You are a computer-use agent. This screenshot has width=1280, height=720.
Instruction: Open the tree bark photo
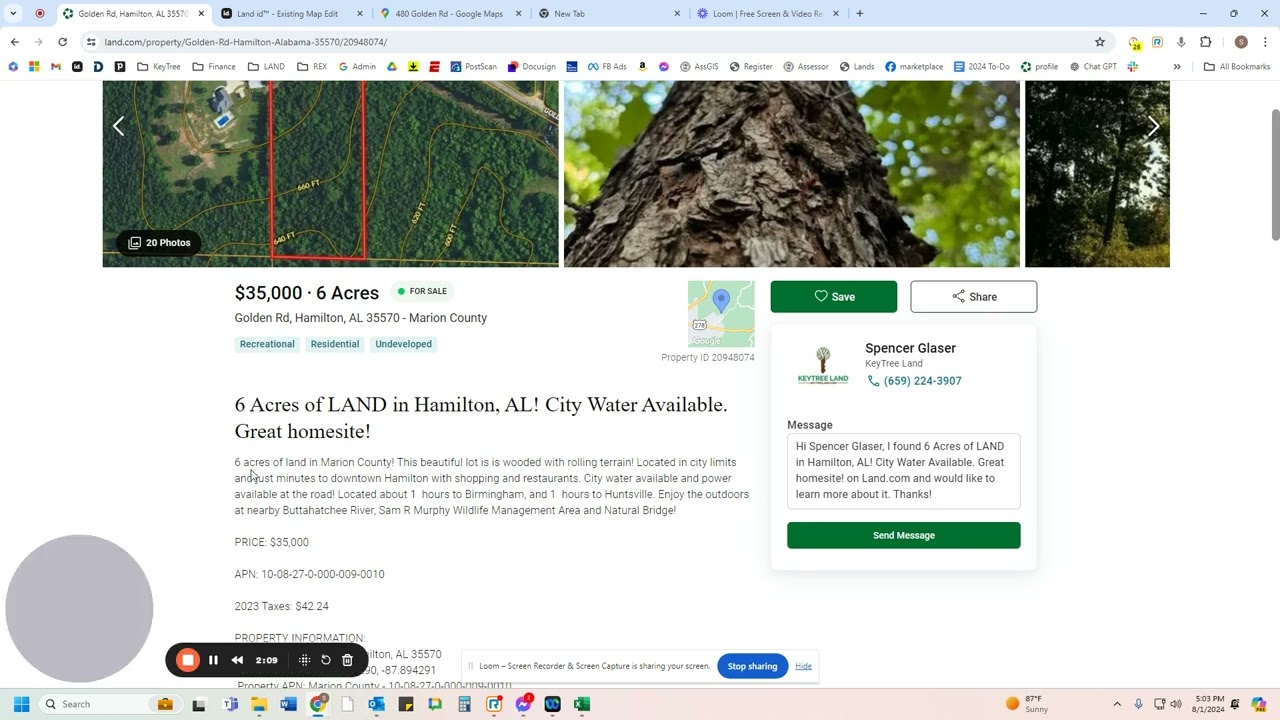[792, 174]
